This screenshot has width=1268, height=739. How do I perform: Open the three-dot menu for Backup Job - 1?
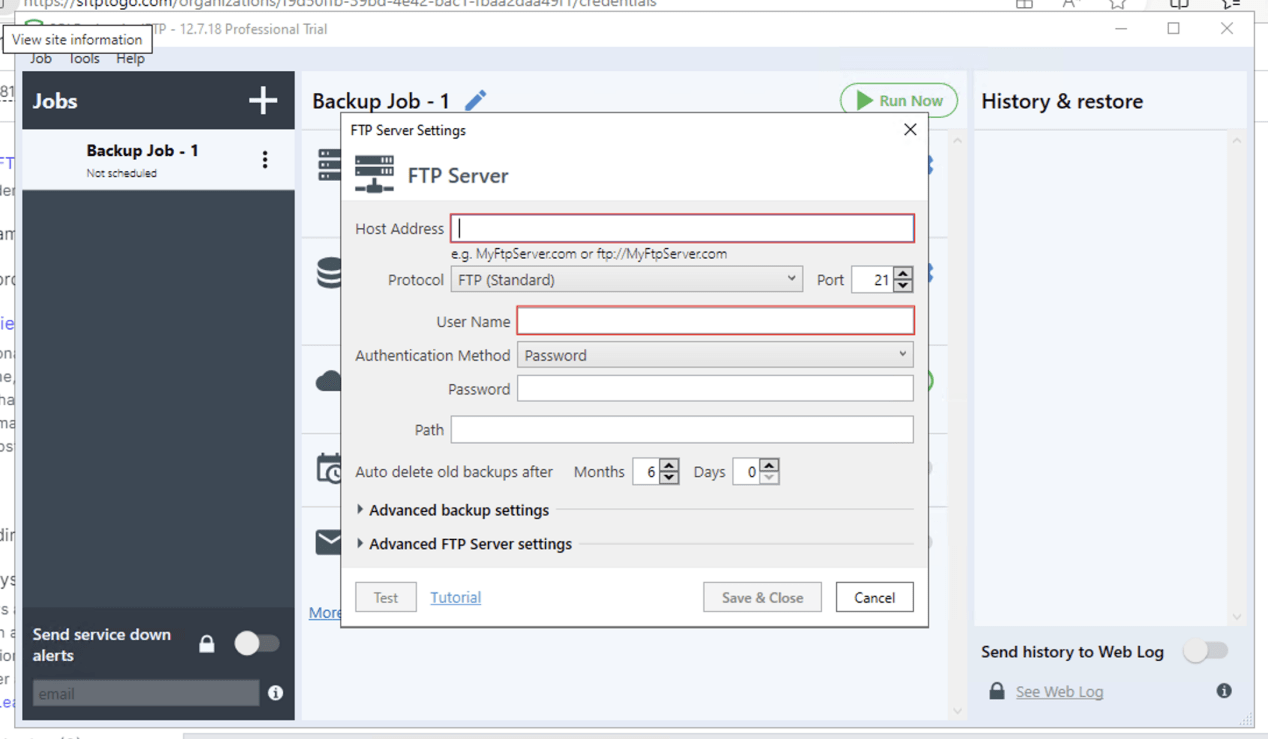tap(265, 159)
